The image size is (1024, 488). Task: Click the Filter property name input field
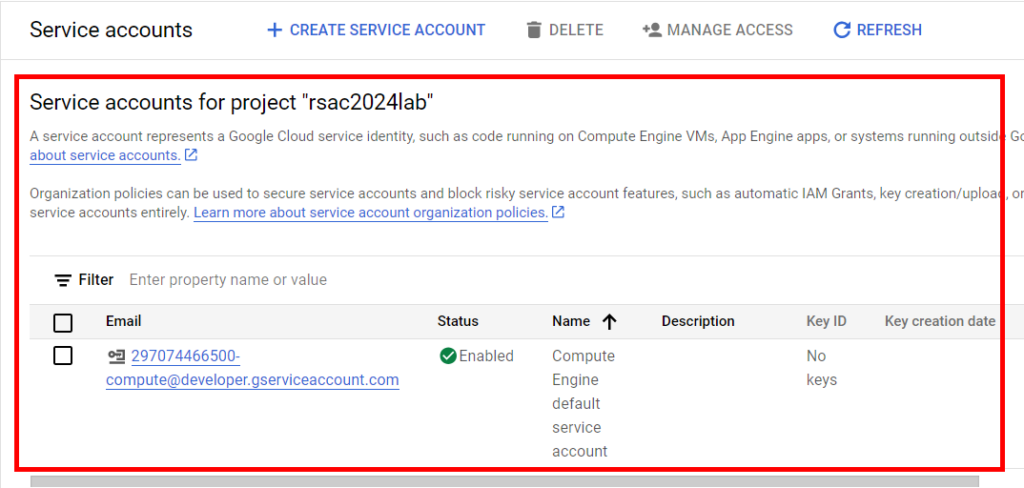(457, 280)
